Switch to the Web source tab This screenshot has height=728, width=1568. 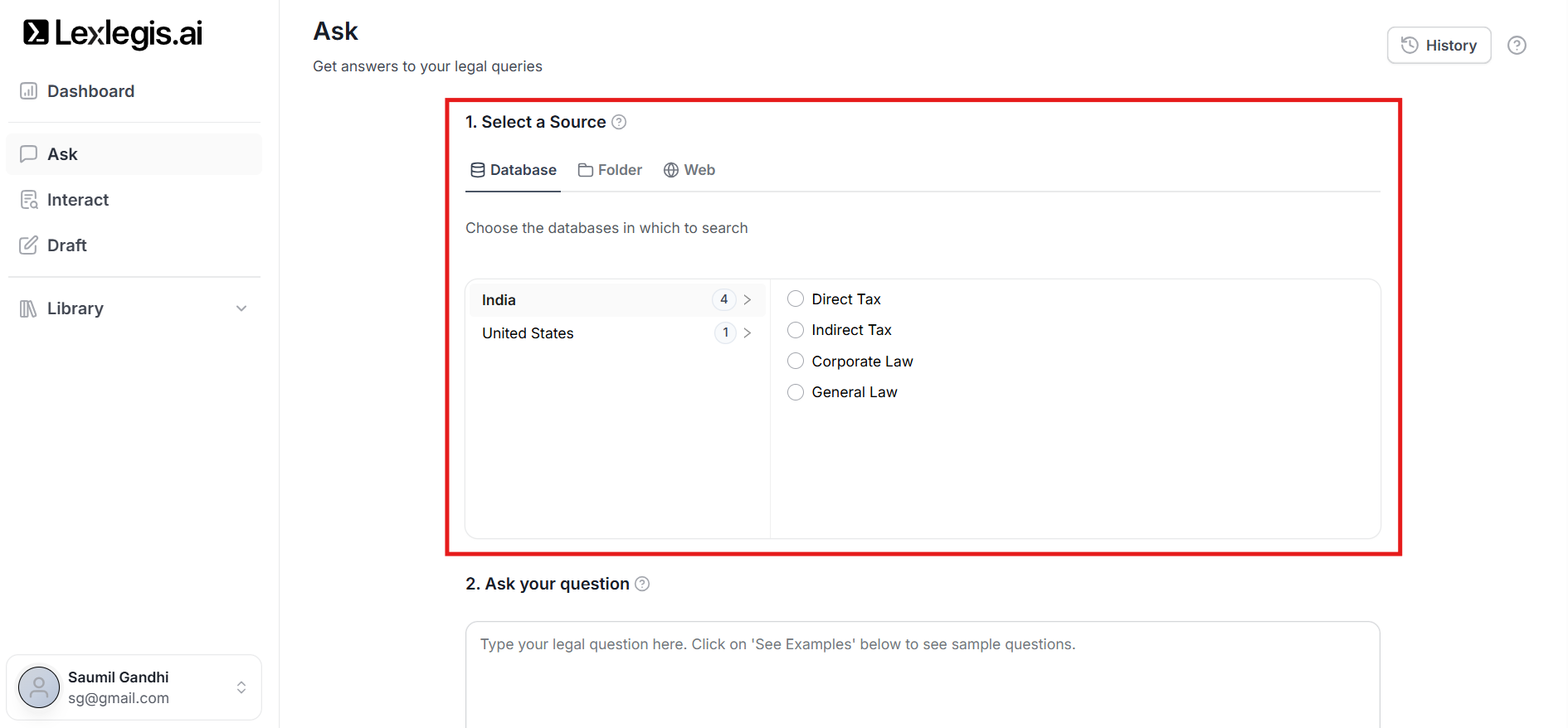[689, 170]
